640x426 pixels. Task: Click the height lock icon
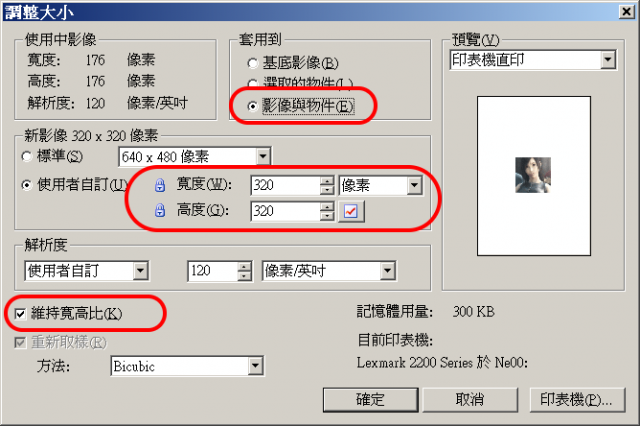pos(160,211)
